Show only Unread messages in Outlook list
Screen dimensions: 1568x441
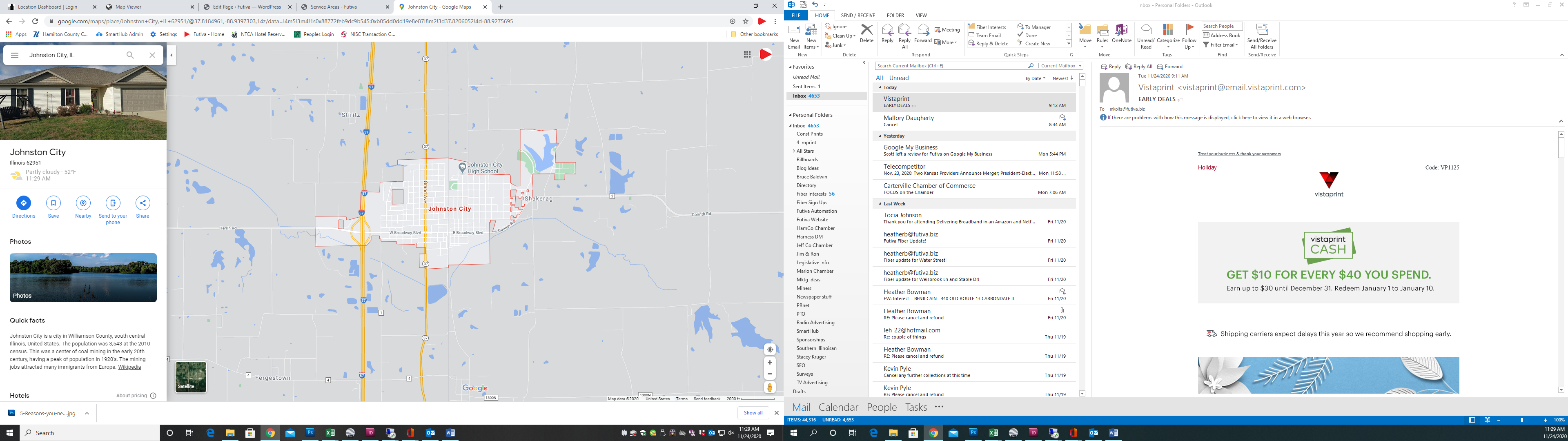(898, 78)
